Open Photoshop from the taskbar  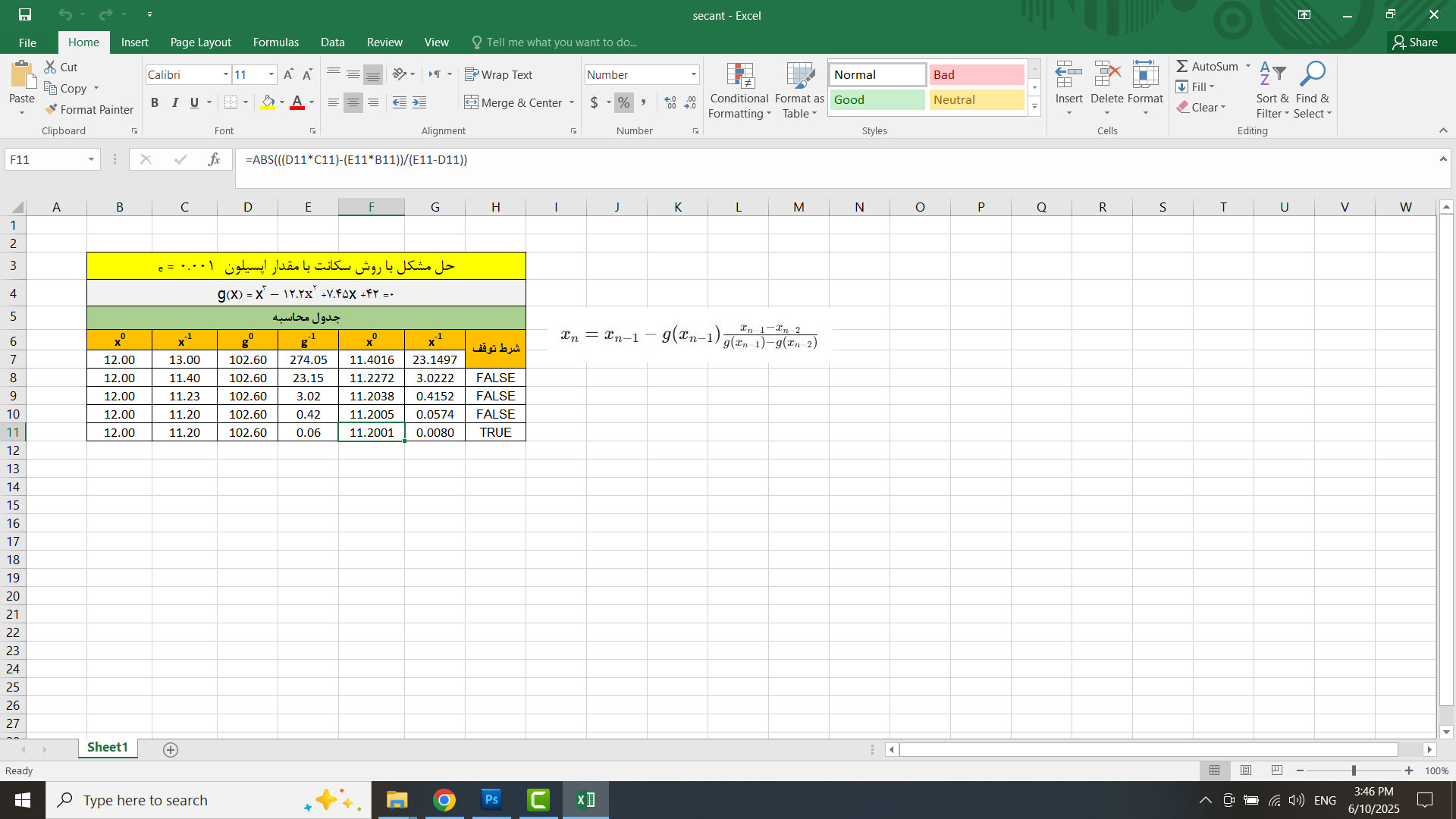point(491,800)
